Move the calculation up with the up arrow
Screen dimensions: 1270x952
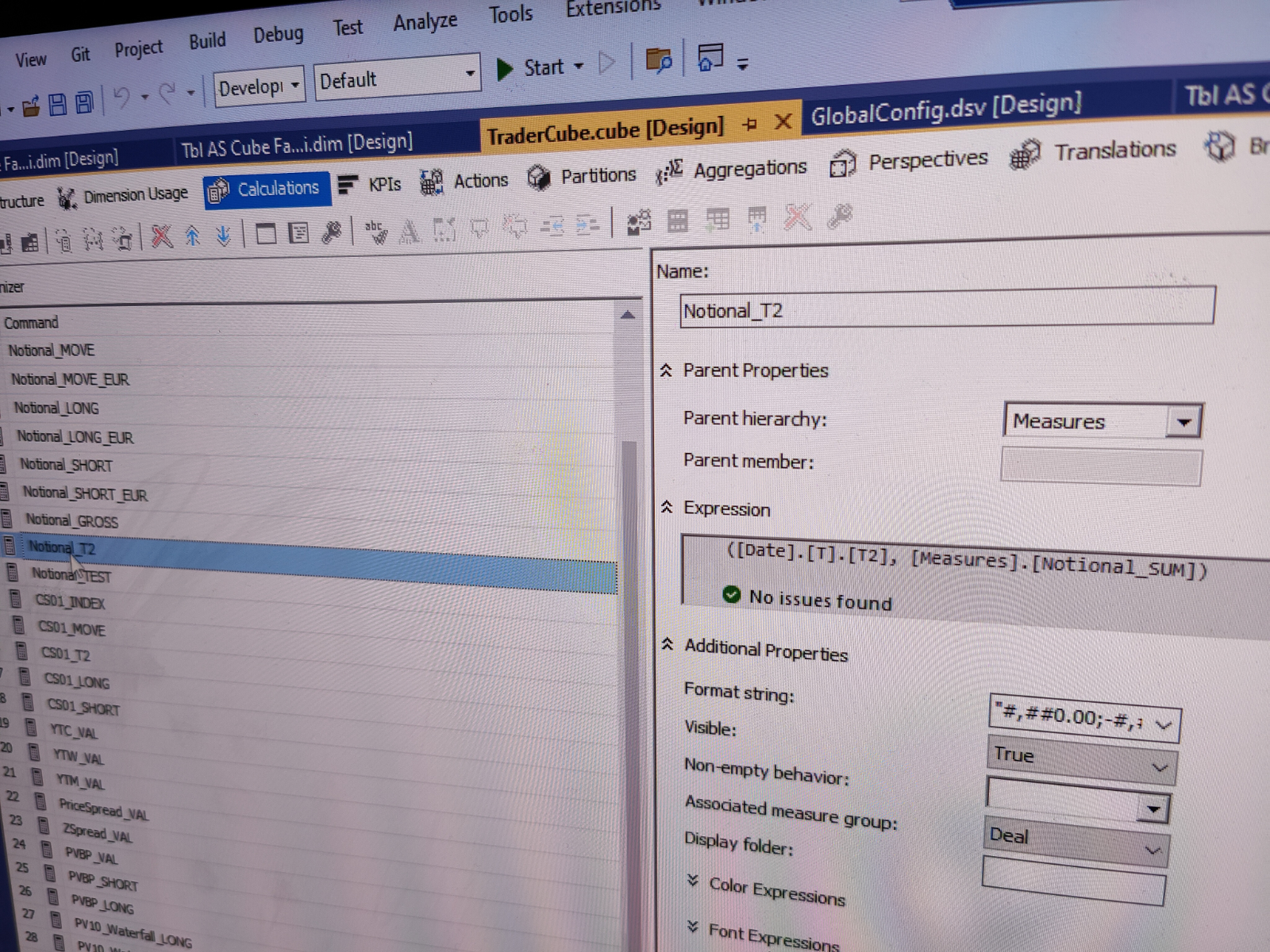click(x=193, y=235)
